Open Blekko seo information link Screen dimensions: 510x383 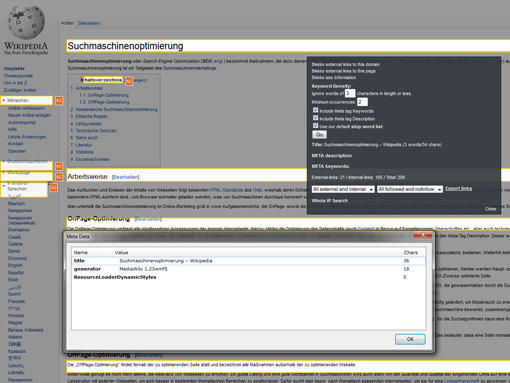tap(334, 77)
